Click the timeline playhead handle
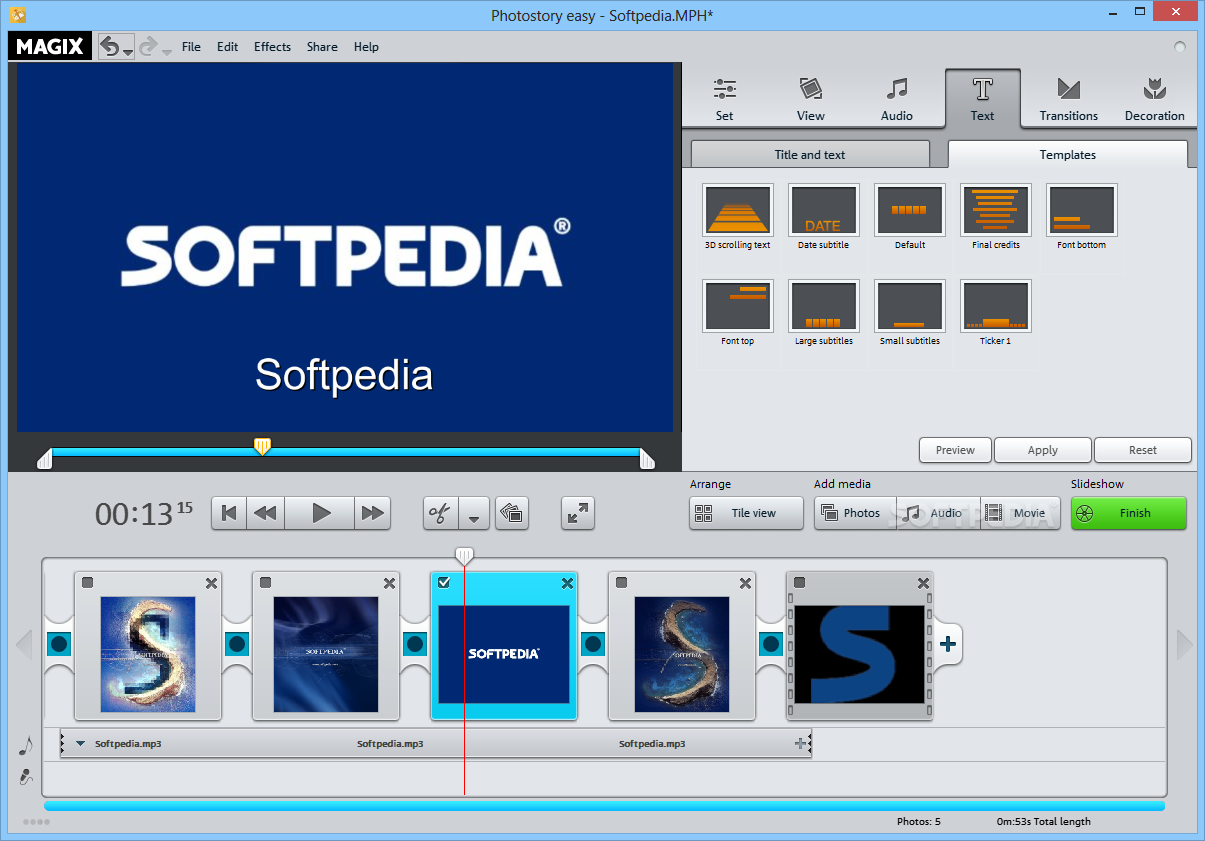 point(464,555)
